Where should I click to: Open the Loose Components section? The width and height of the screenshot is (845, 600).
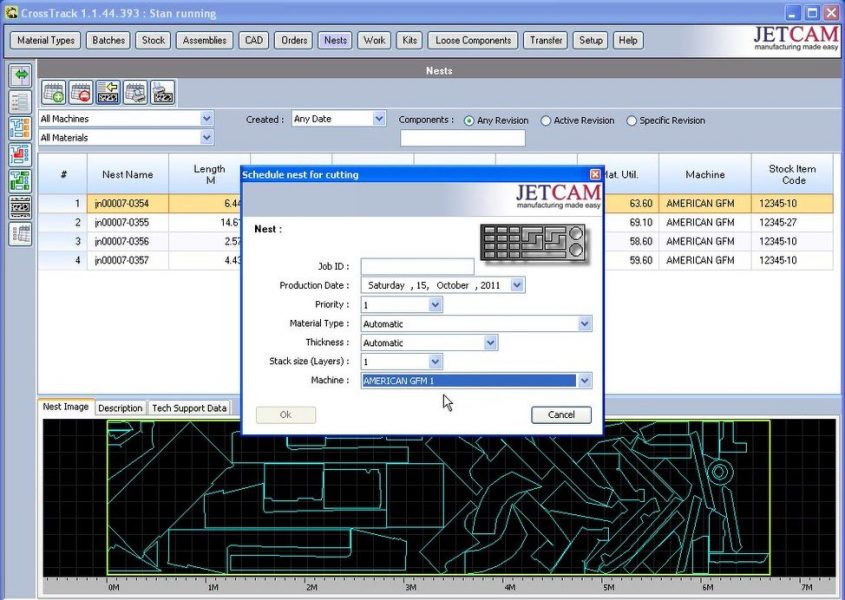click(x=473, y=40)
